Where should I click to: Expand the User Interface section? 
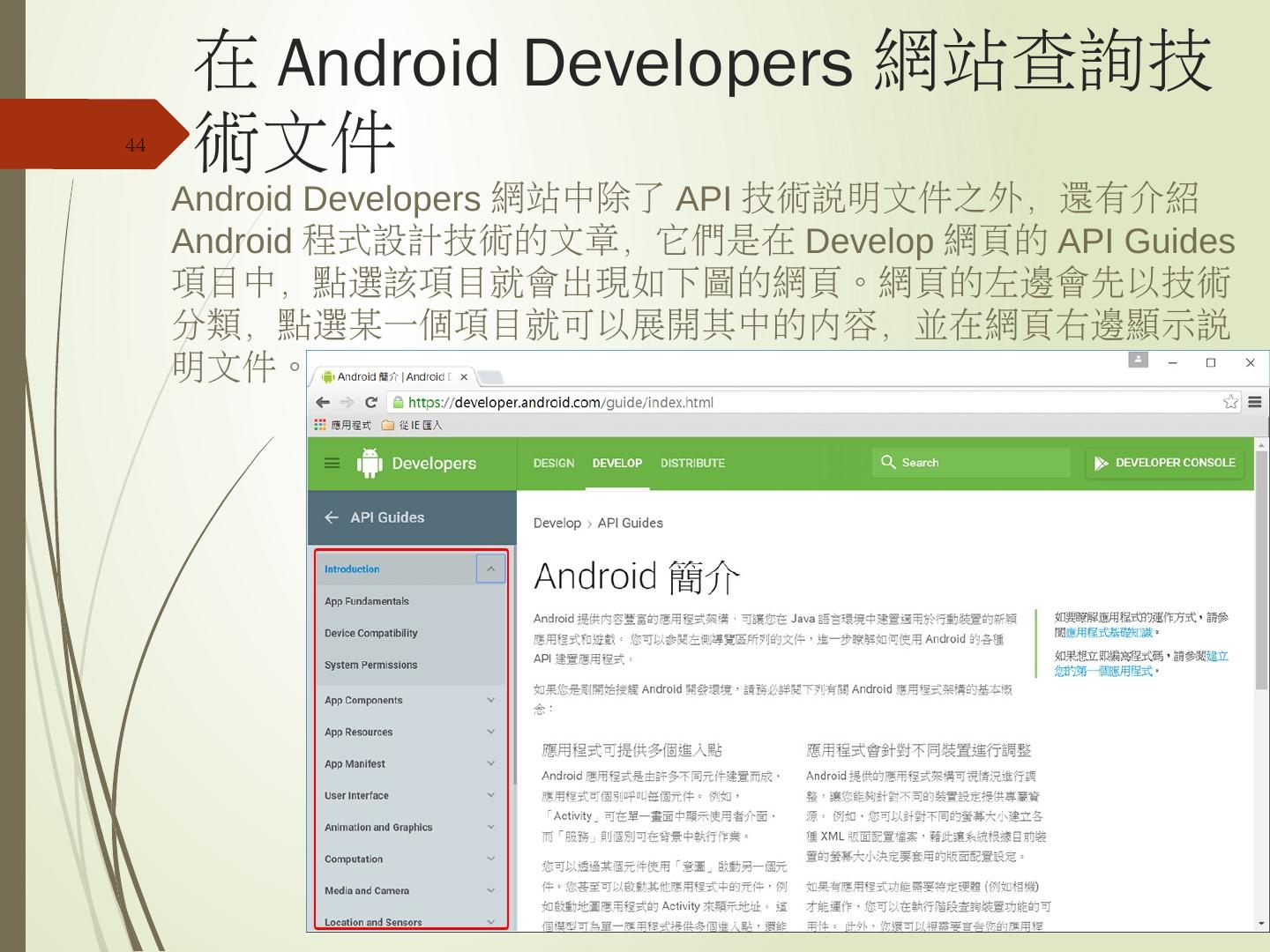[491, 795]
